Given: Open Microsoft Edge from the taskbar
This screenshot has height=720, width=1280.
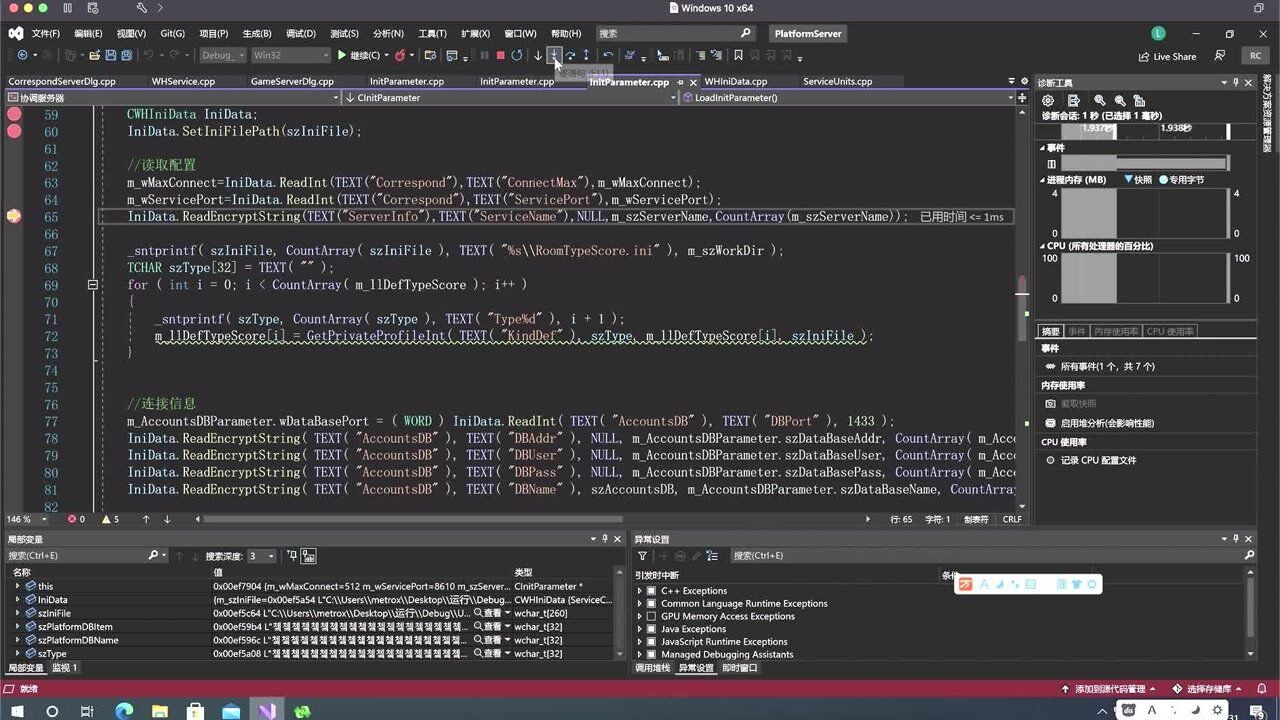Looking at the screenshot, I should click(124, 711).
